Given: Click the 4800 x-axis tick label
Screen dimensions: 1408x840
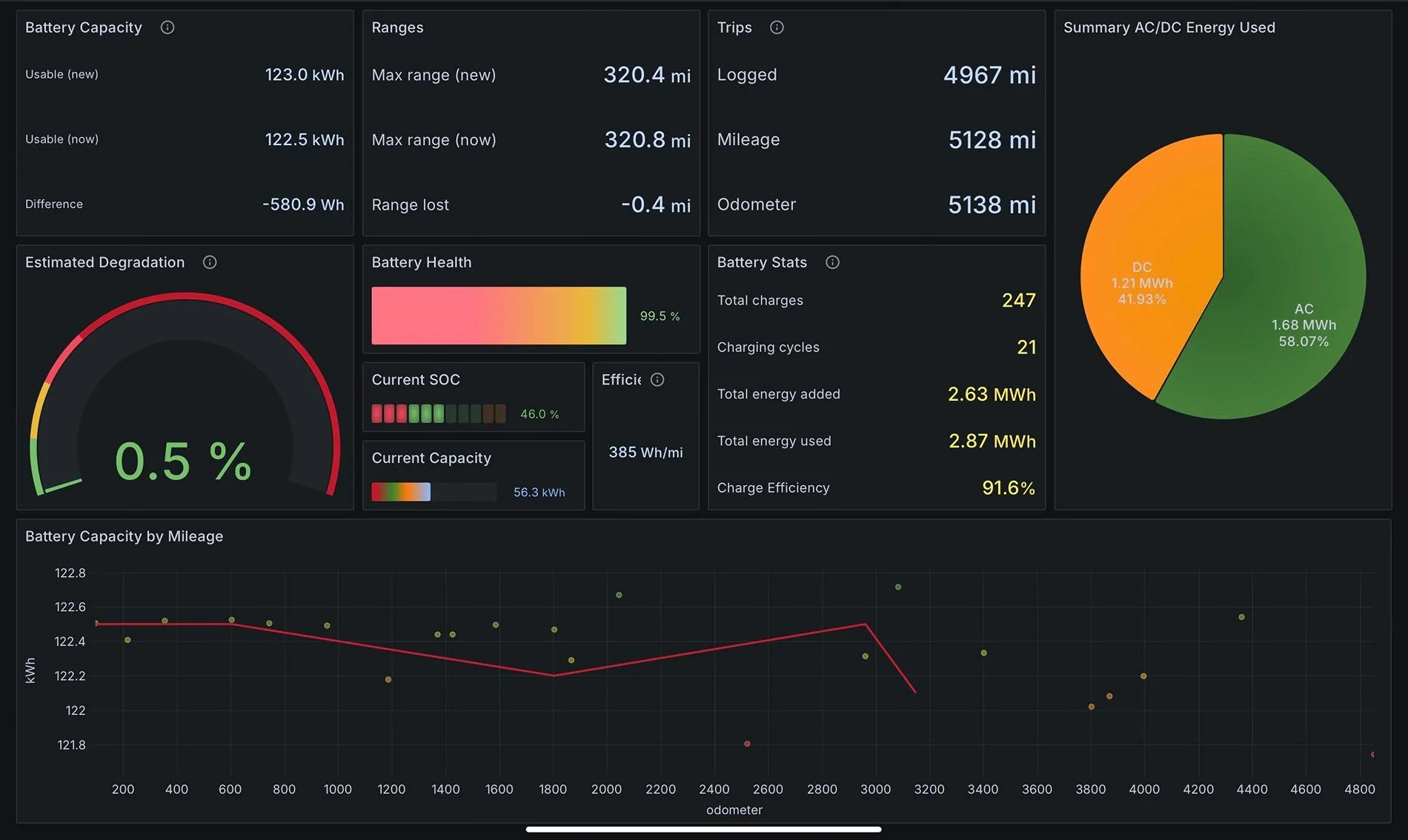Looking at the screenshot, I should pyautogui.click(x=1360, y=789).
